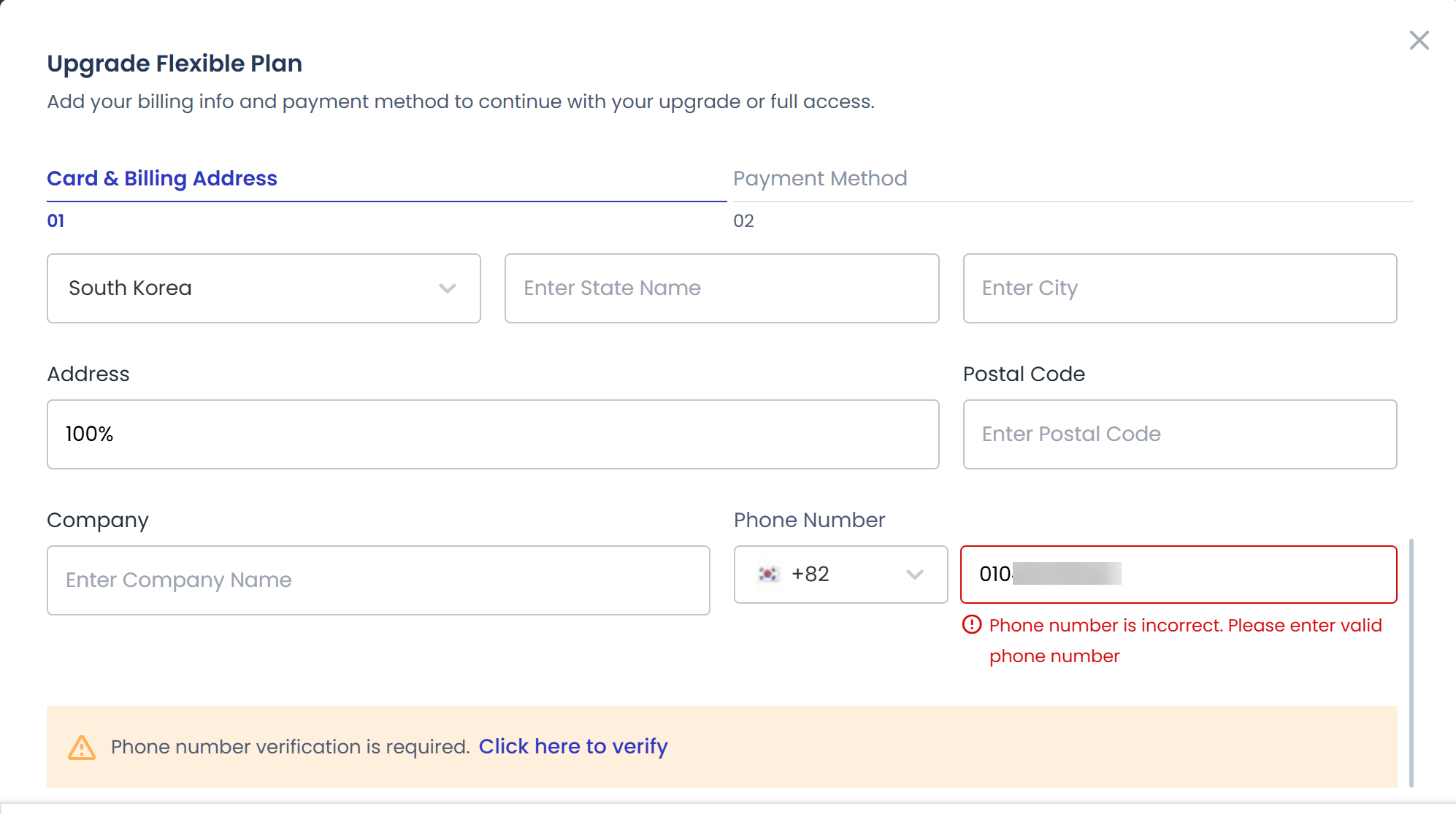1456x814 pixels.
Task: Focus the Enter Company Name field
Action: [378, 580]
